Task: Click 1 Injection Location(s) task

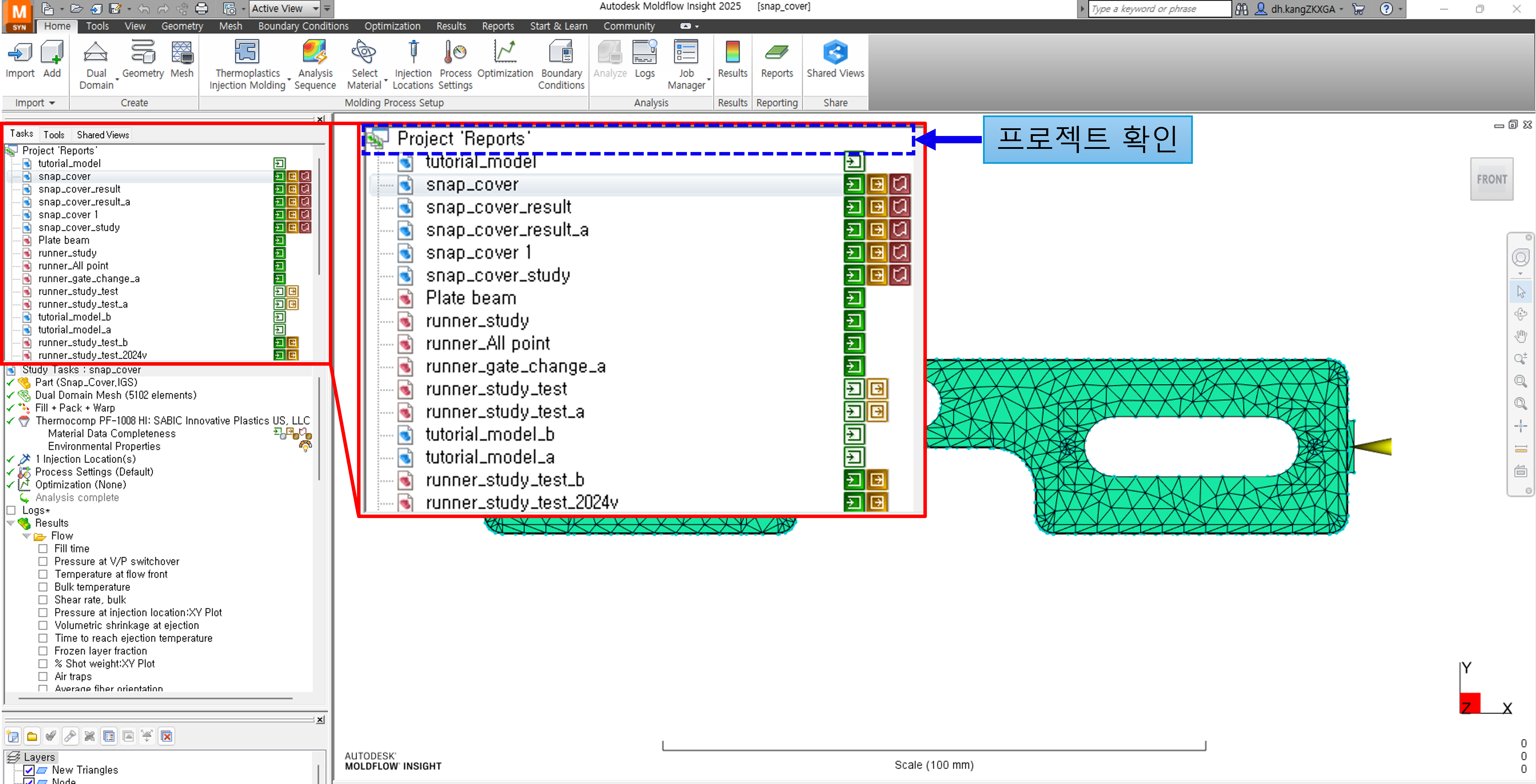Action: point(85,459)
